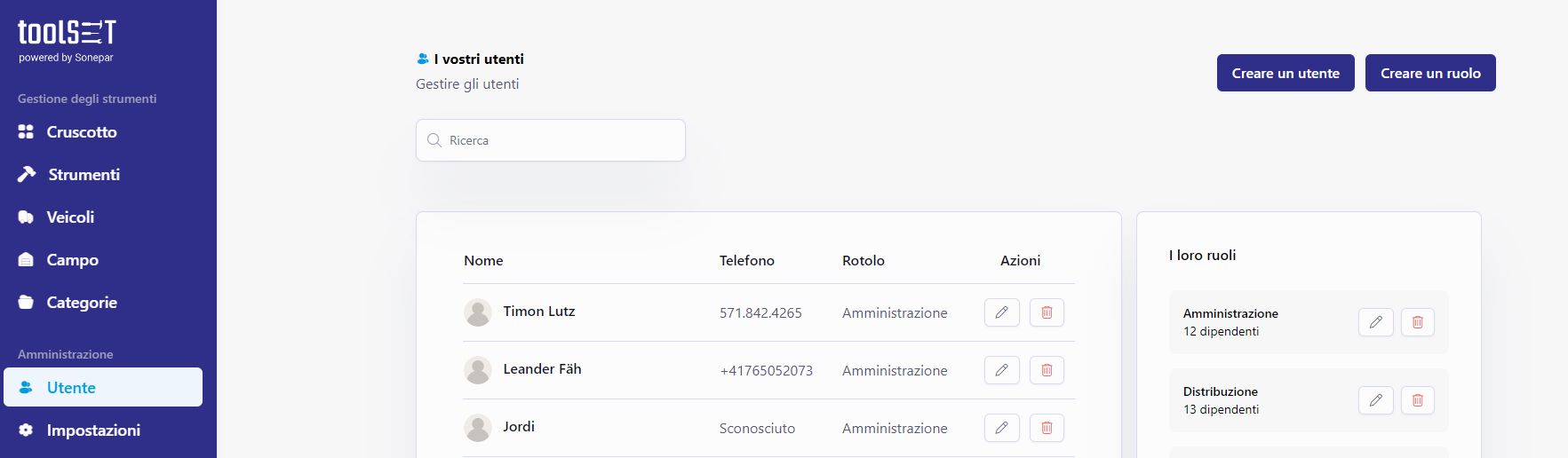Remove Leander Fäh using trash icon

pos(1047,370)
